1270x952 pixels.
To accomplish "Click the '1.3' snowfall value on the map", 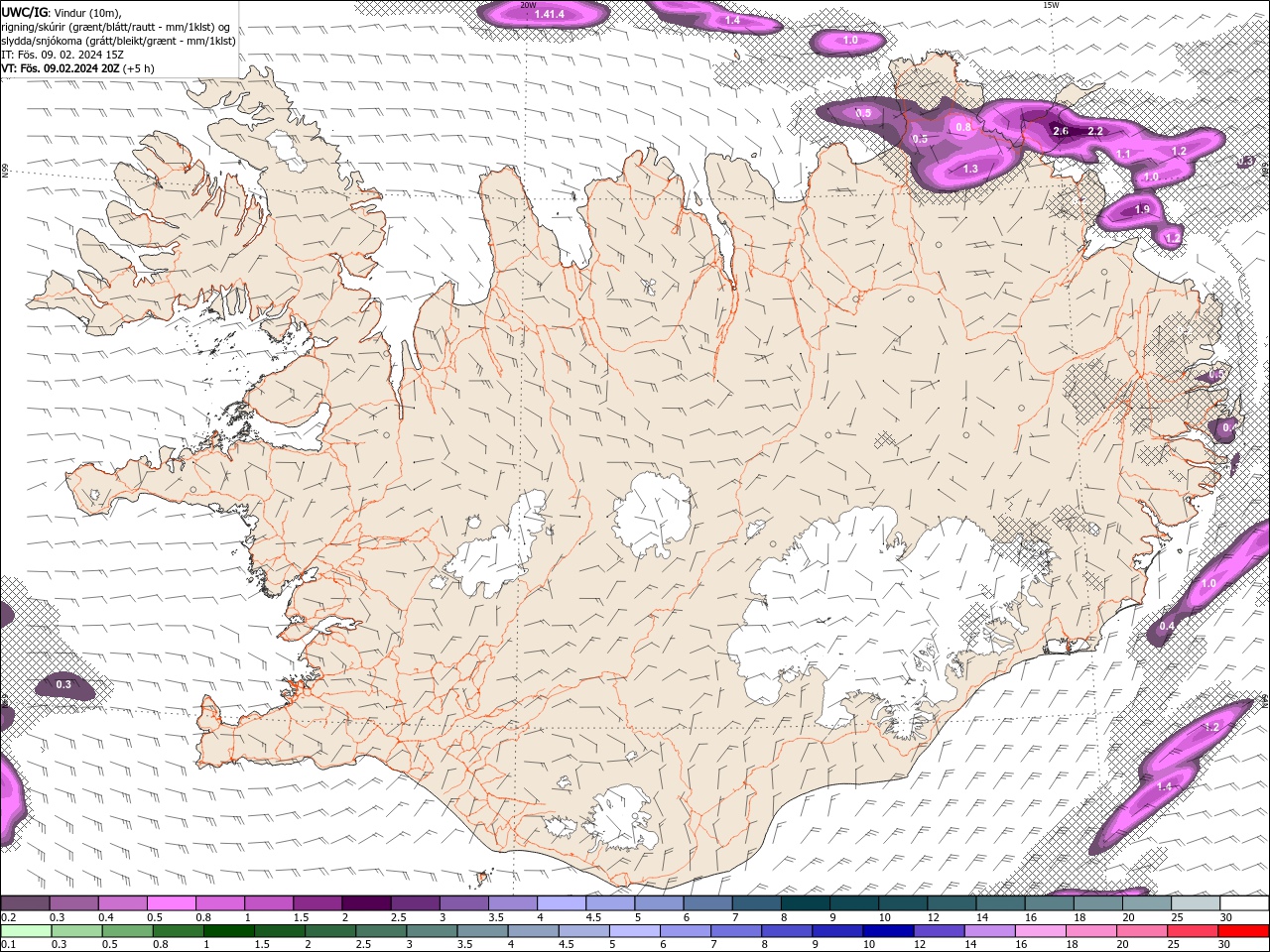I will (970, 170).
